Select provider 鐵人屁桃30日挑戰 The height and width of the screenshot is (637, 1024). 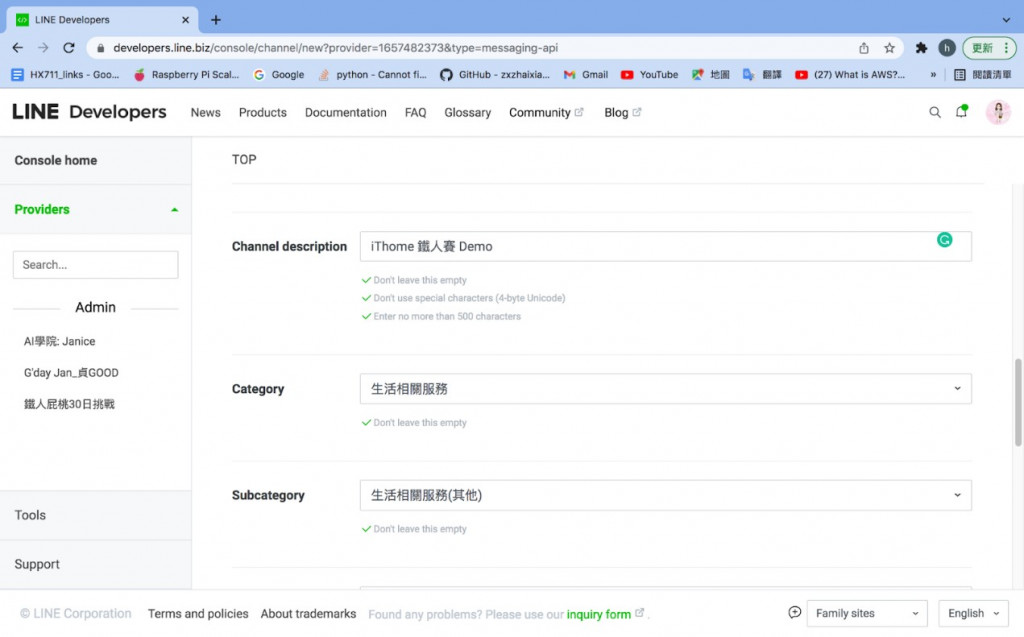tap(69, 404)
